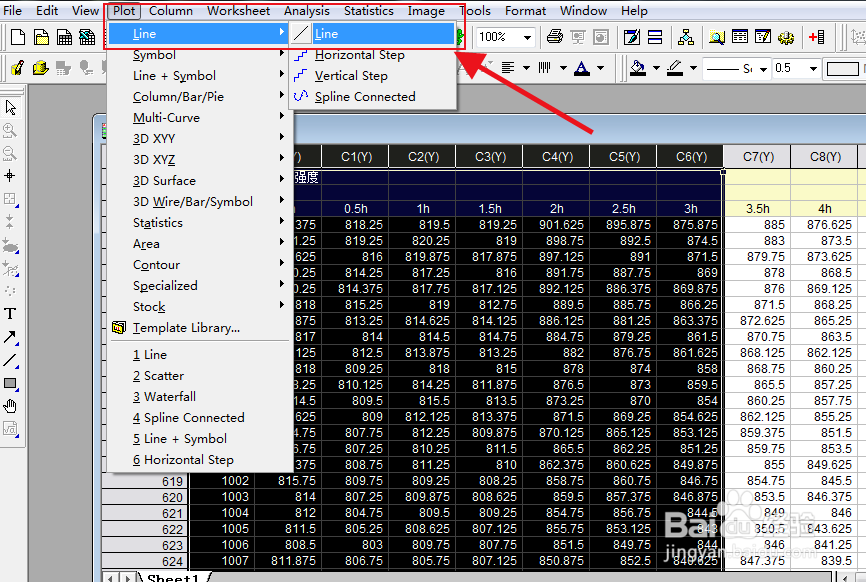Image resolution: width=866 pixels, height=582 pixels.
Task: Open the Project Explorer tree icon
Action: pyautogui.click(x=685, y=37)
